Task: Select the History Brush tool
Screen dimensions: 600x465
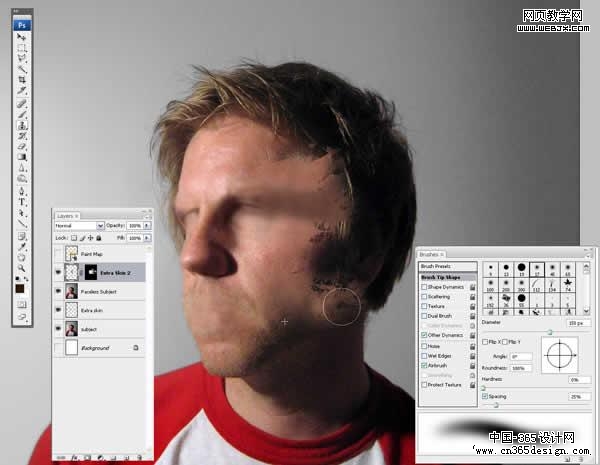Action: (22, 135)
